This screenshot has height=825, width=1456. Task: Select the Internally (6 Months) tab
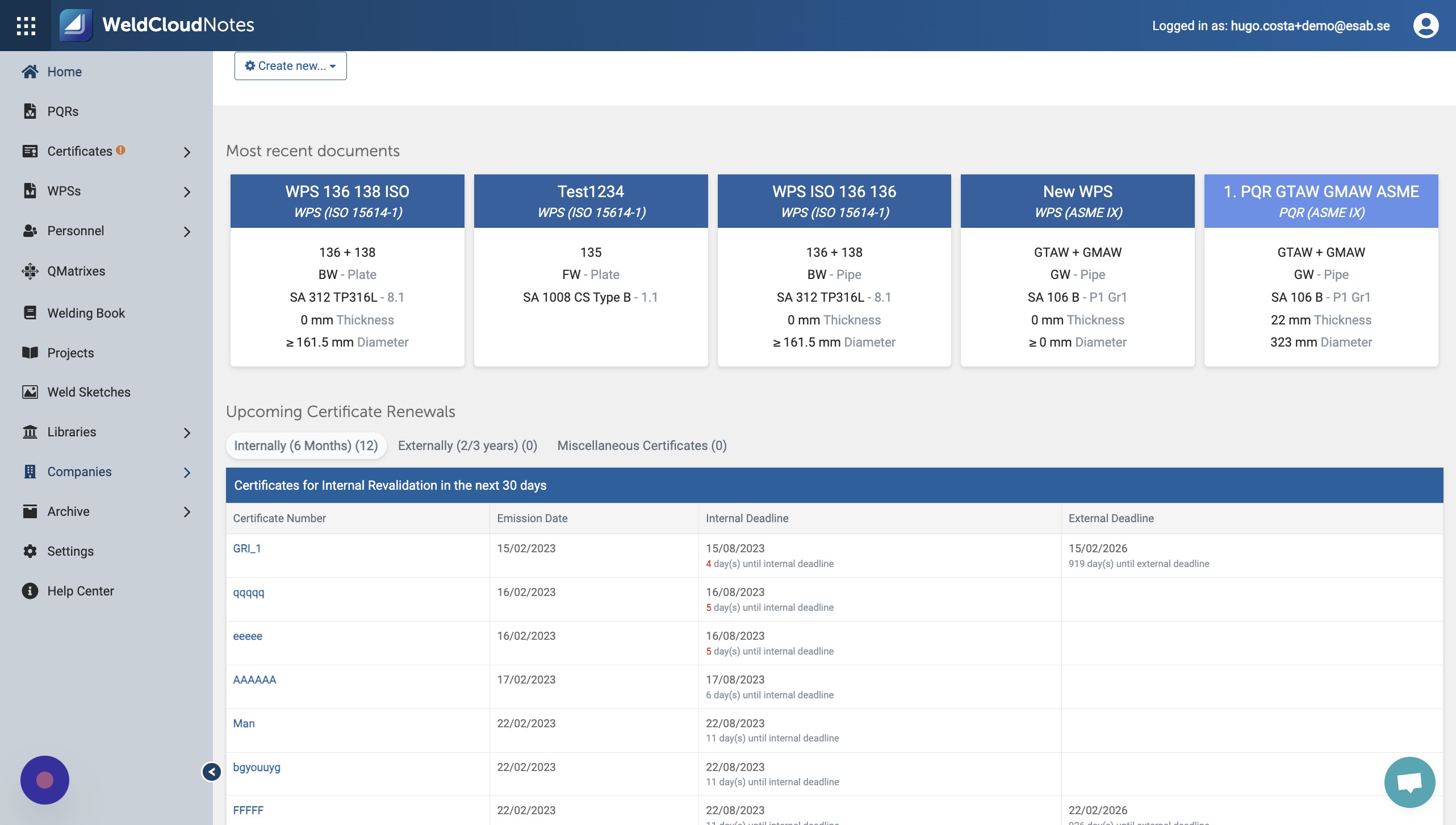pyautogui.click(x=306, y=445)
